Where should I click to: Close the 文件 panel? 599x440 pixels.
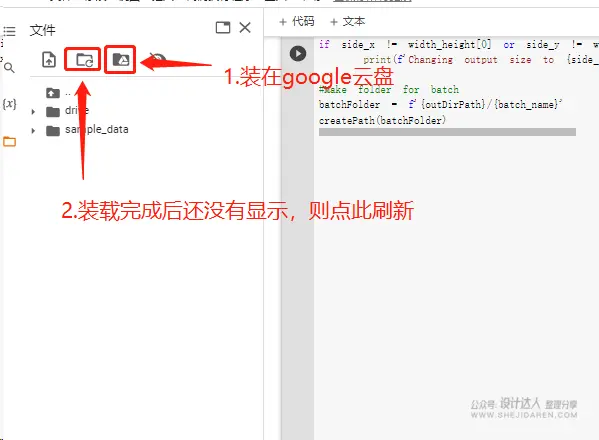pyautogui.click(x=245, y=28)
